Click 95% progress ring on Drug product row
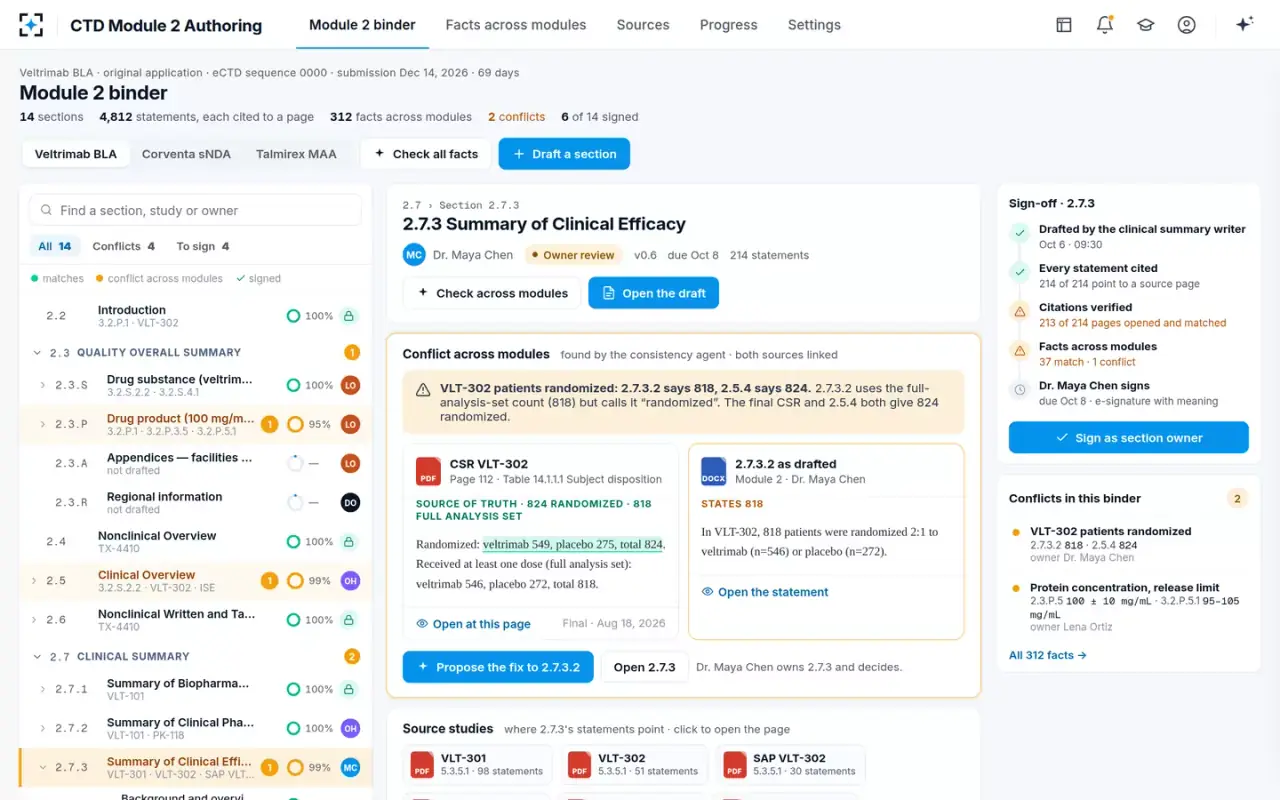 pos(295,424)
